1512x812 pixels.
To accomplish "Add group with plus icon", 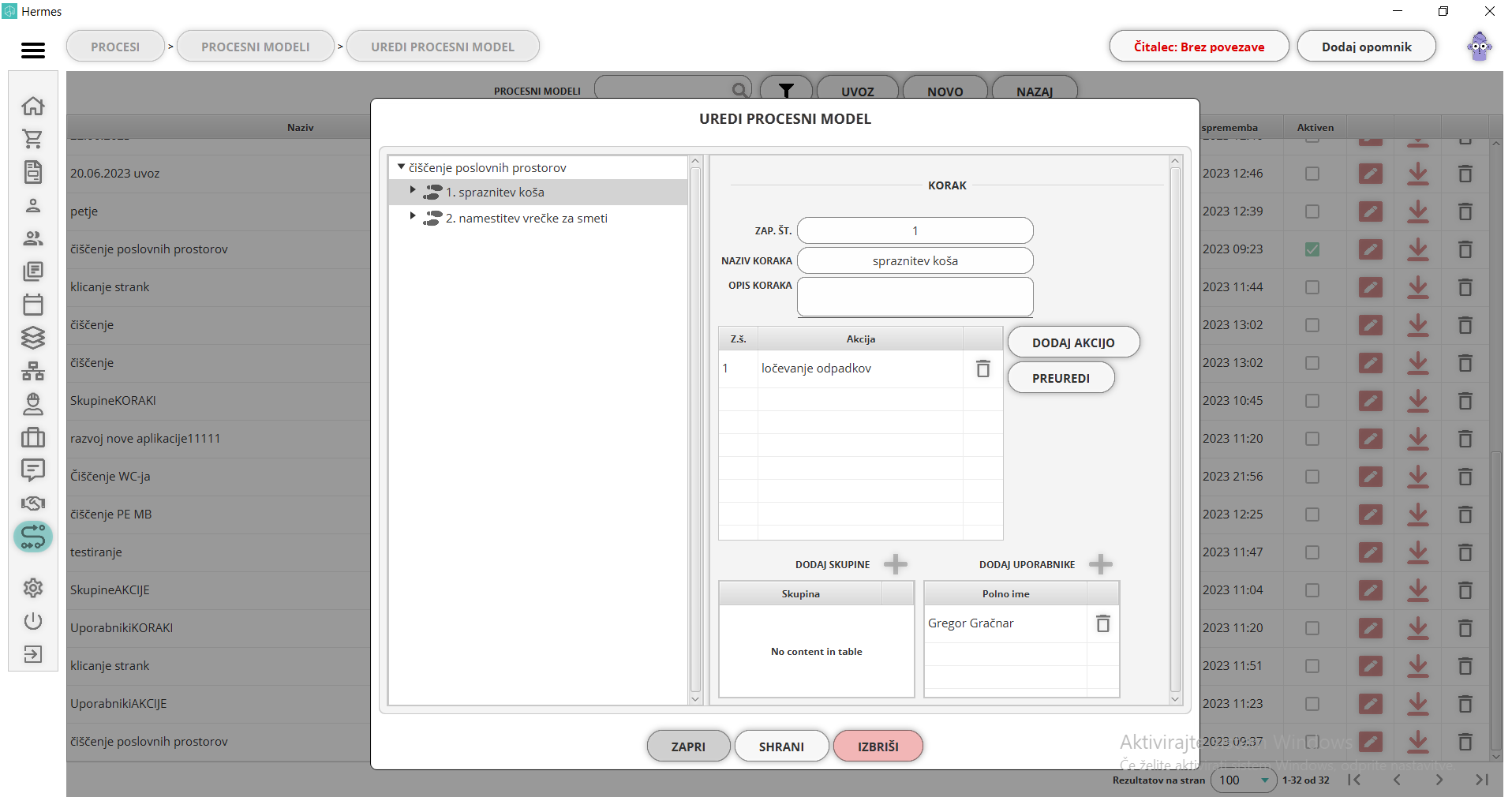I will 896,564.
